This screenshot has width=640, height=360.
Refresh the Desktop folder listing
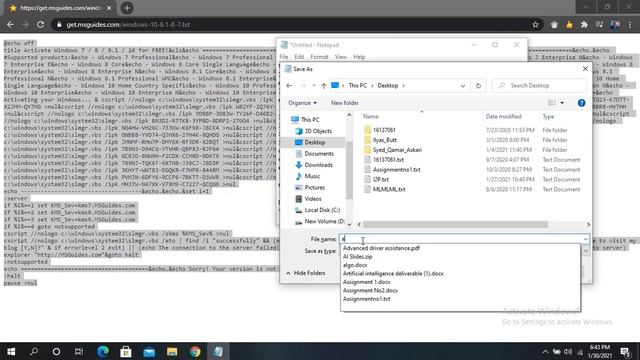point(478,86)
